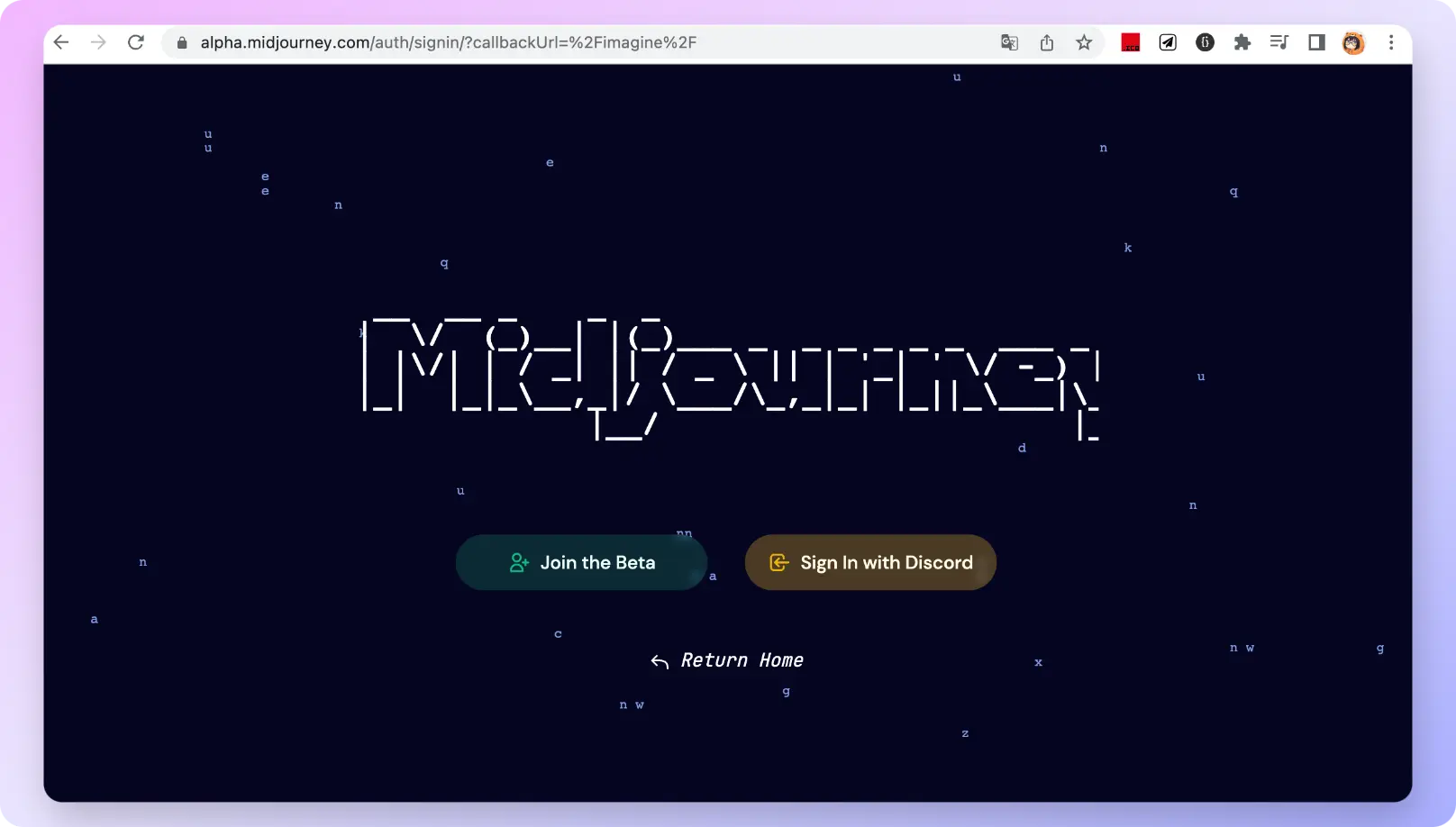Reload the Midjourney sign-in page
Screen dimensions: 1456x827
point(136,42)
